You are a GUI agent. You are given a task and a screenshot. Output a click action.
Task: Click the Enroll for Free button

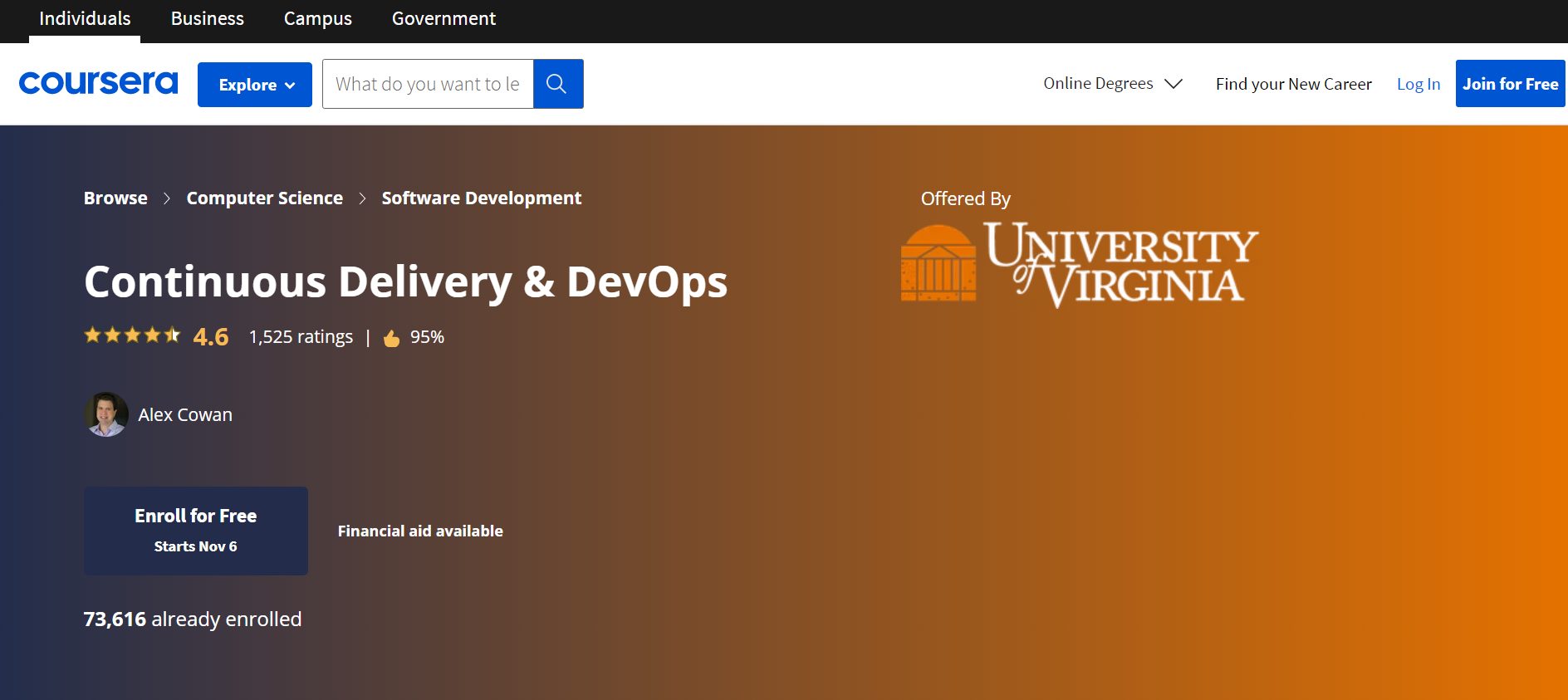click(x=196, y=531)
